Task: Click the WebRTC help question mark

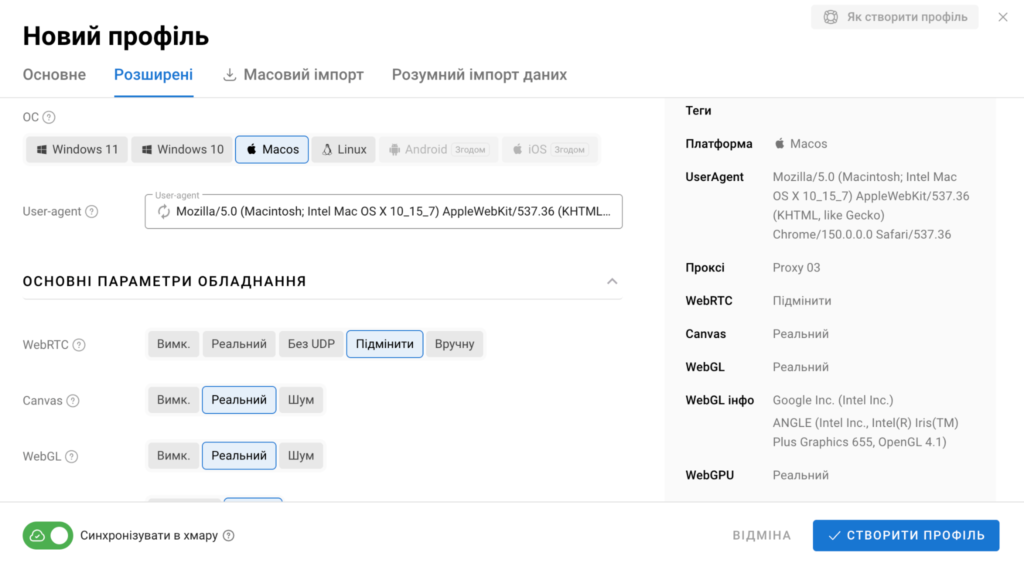Action: 79,345
